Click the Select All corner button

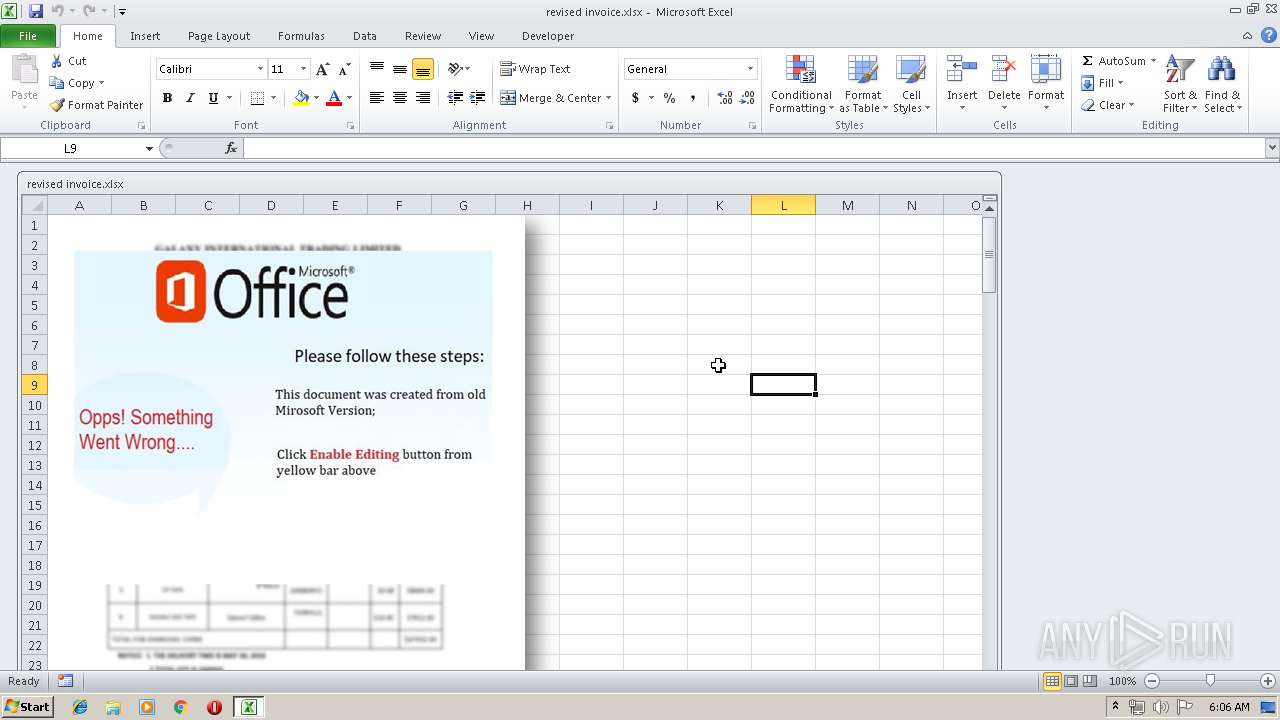35,205
